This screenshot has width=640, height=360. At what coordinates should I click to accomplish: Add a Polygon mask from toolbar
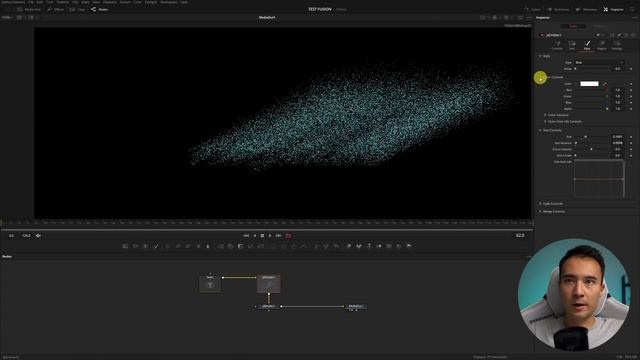click(x=293, y=246)
